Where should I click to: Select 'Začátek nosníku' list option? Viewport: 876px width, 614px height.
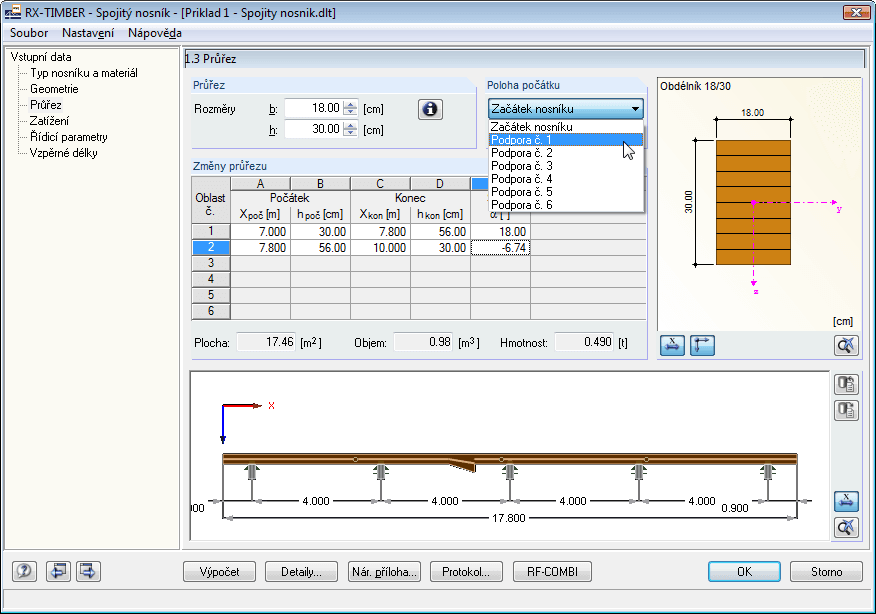tap(566, 127)
